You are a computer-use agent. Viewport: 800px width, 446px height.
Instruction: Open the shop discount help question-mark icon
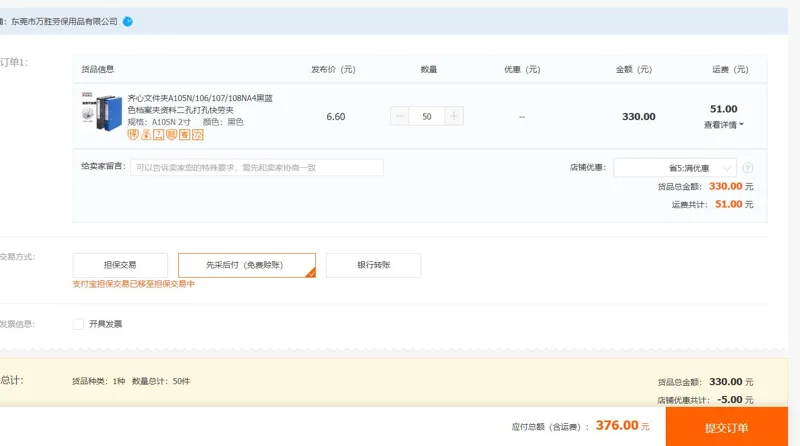(747, 168)
